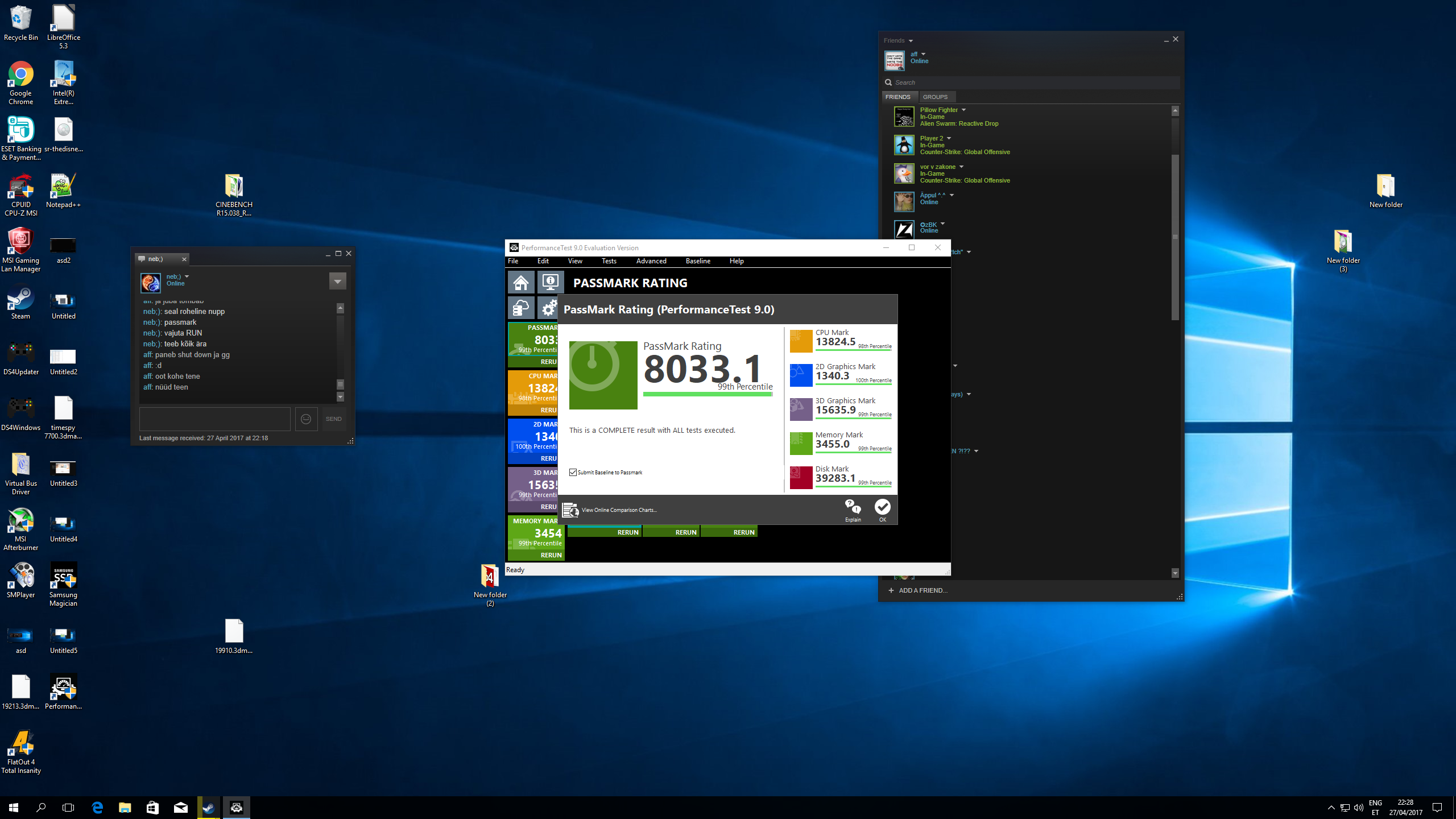Click the Steam icon on the taskbar
This screenshot has width=1456, height=819.
tap(209, 807)
